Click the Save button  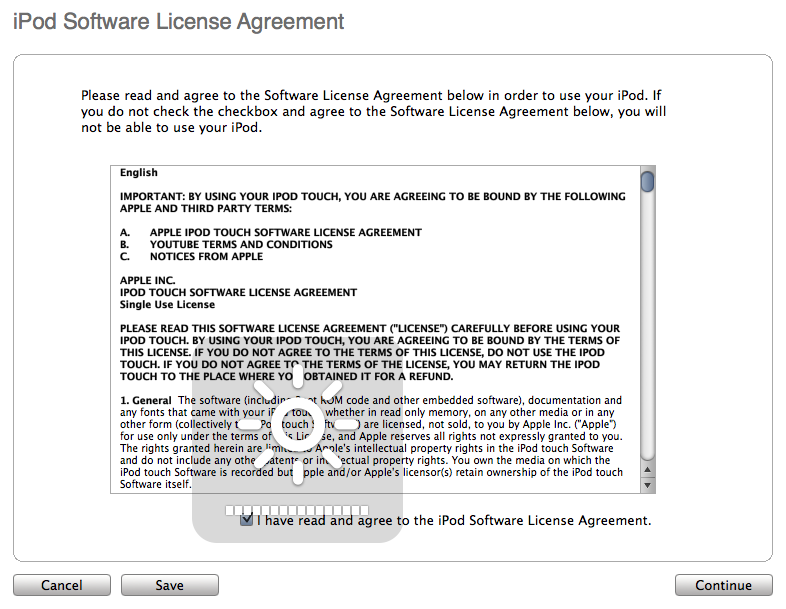coord(169,585)
